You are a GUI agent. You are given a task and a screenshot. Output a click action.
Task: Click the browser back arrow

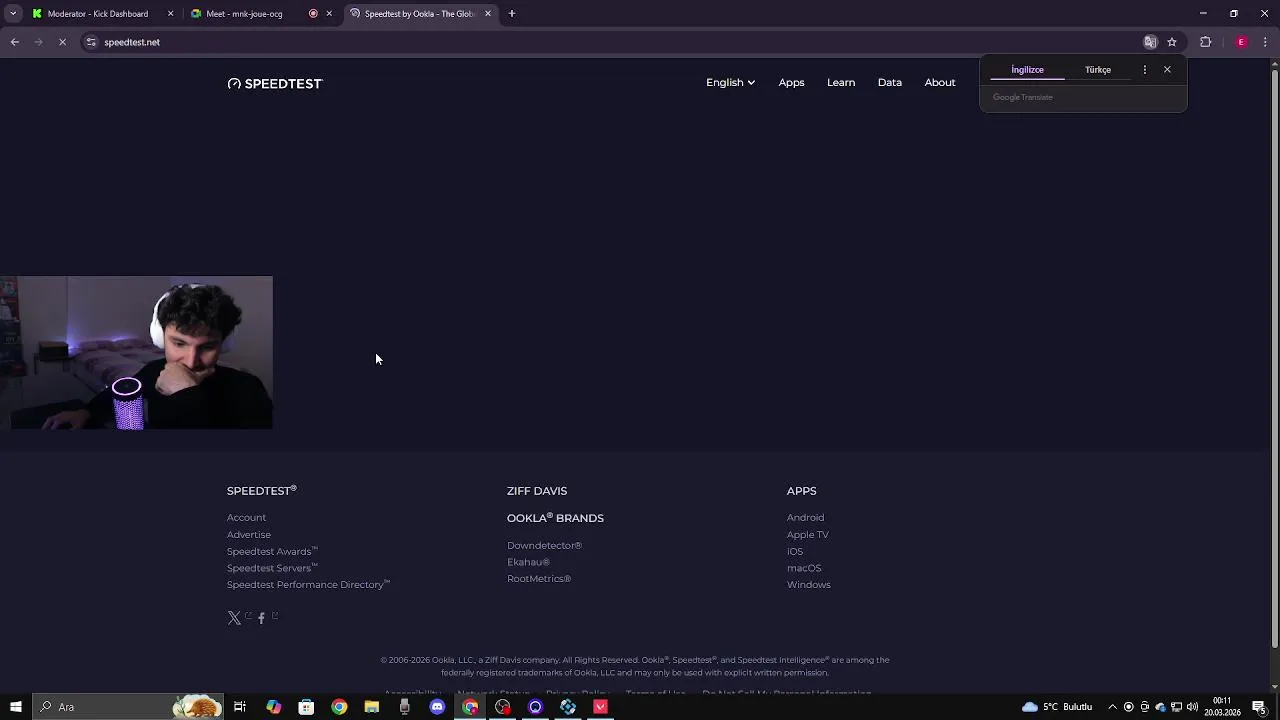tap(15, 42)
